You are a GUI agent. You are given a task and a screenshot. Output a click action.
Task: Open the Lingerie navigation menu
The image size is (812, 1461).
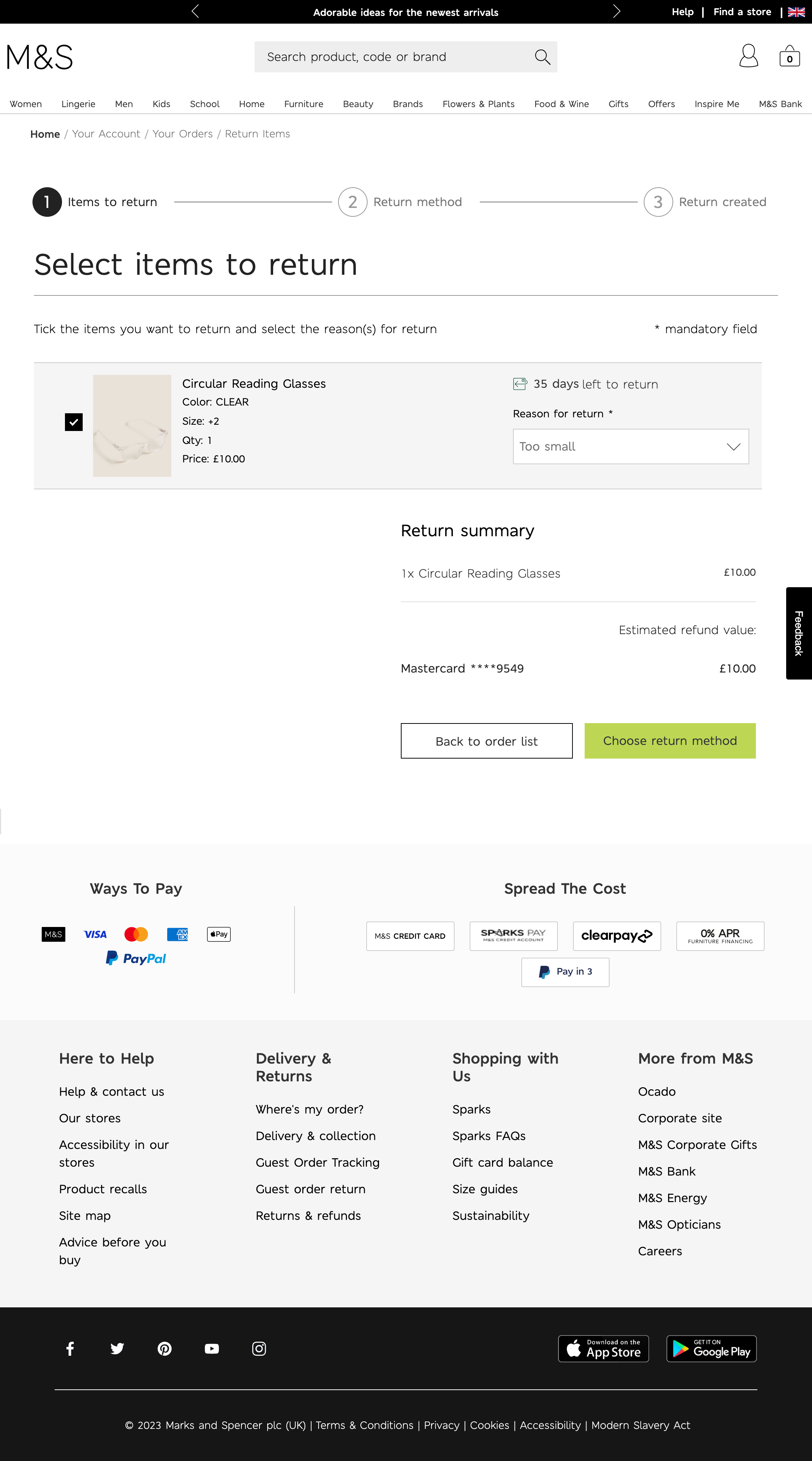pyautogui.click(x=78, y=104)
